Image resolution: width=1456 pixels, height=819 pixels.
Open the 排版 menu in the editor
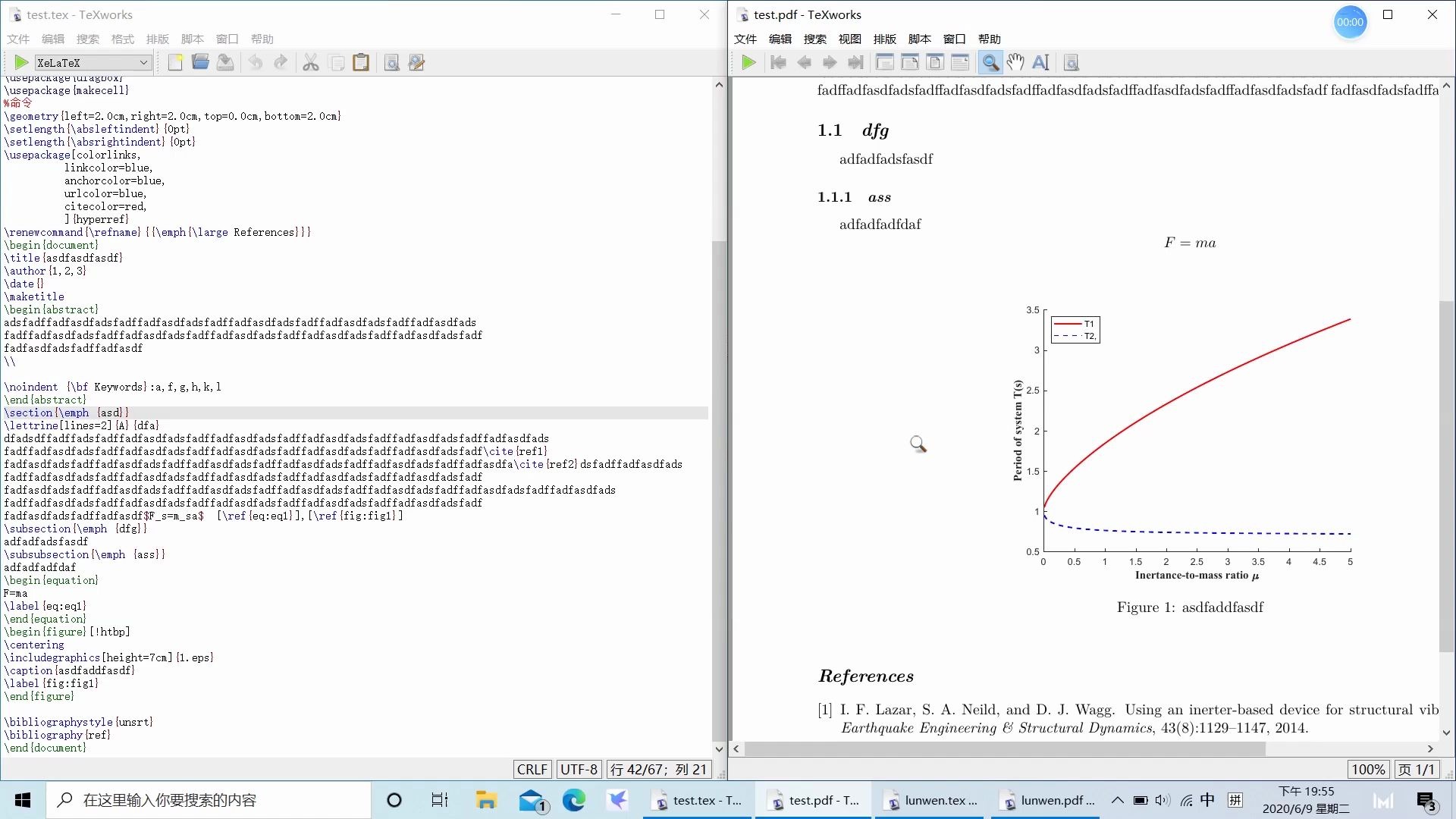coord(157,39)
